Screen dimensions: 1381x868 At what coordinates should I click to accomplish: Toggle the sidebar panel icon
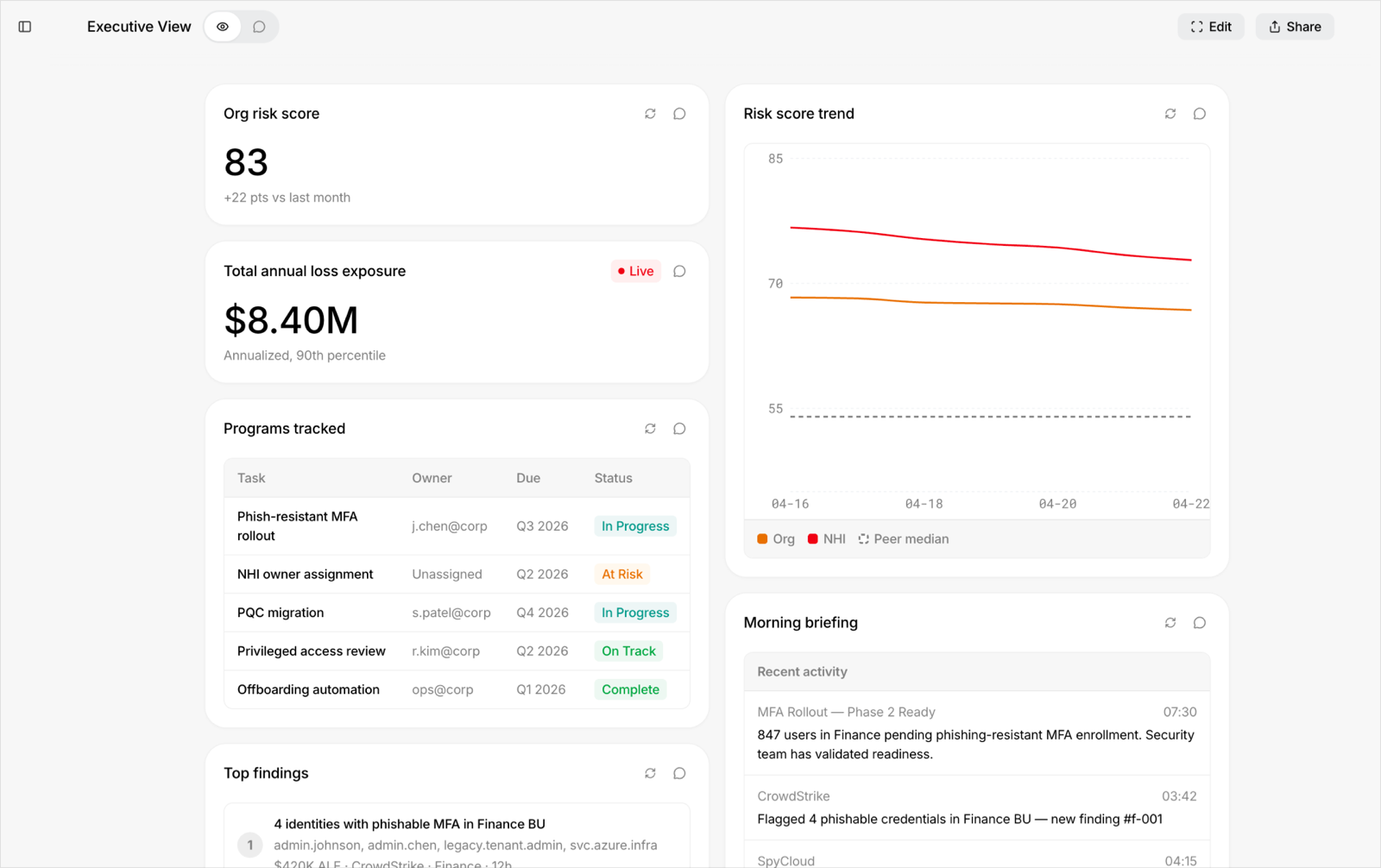point(25,27)
